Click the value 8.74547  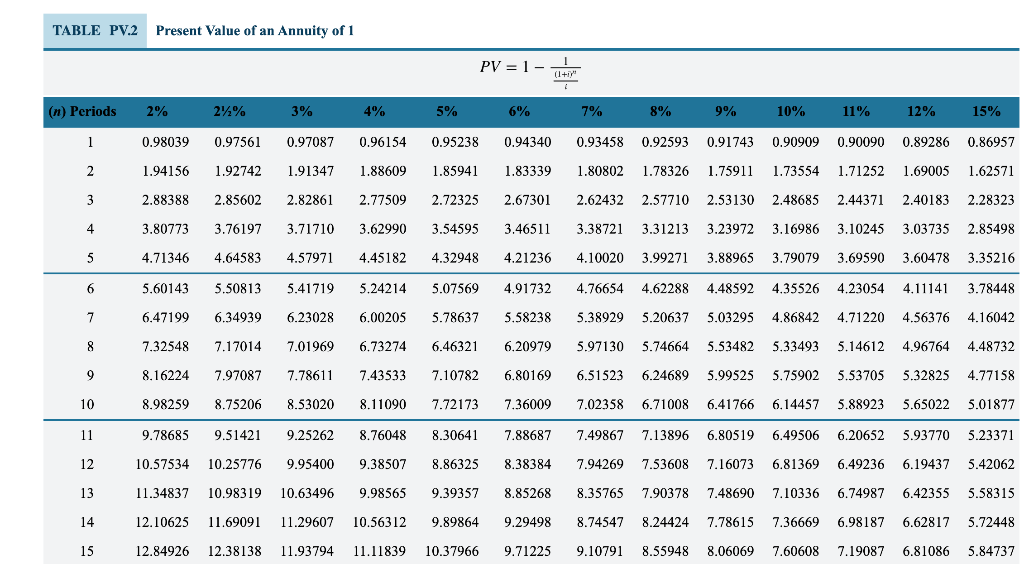coord(600,523)
